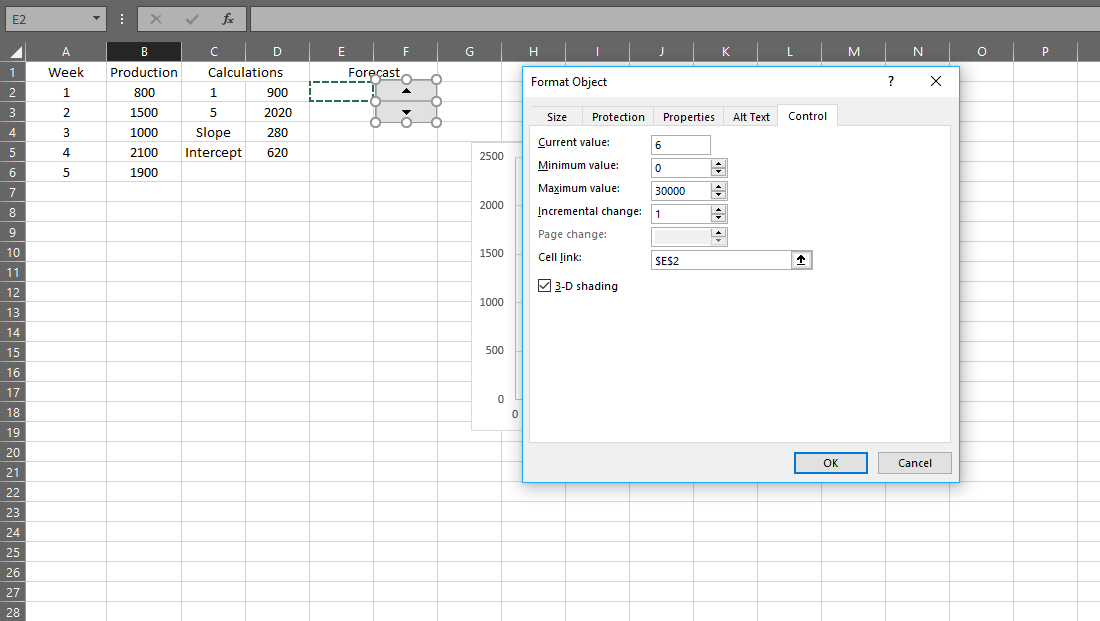The width and height of the screenshot is (1100, 621).
Task: Decrease the Maximum value stepper
Action: click(718, 195)
